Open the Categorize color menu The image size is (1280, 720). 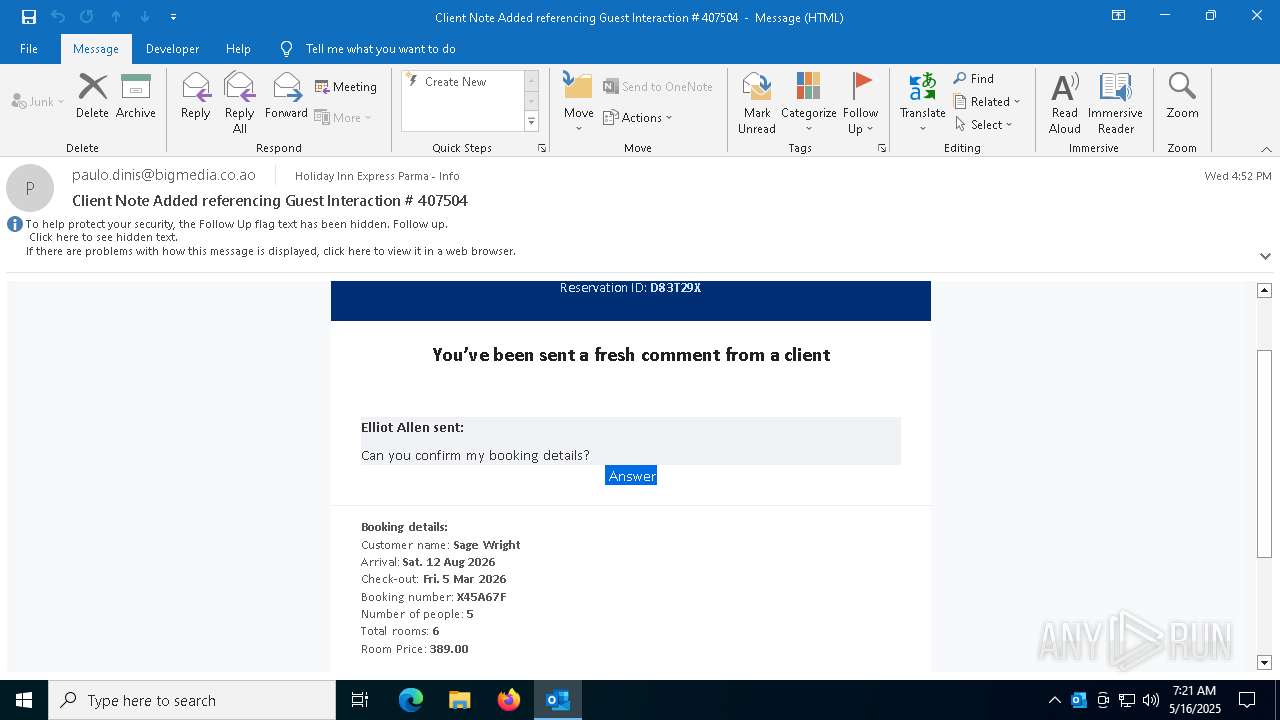(x=808, y=103)
